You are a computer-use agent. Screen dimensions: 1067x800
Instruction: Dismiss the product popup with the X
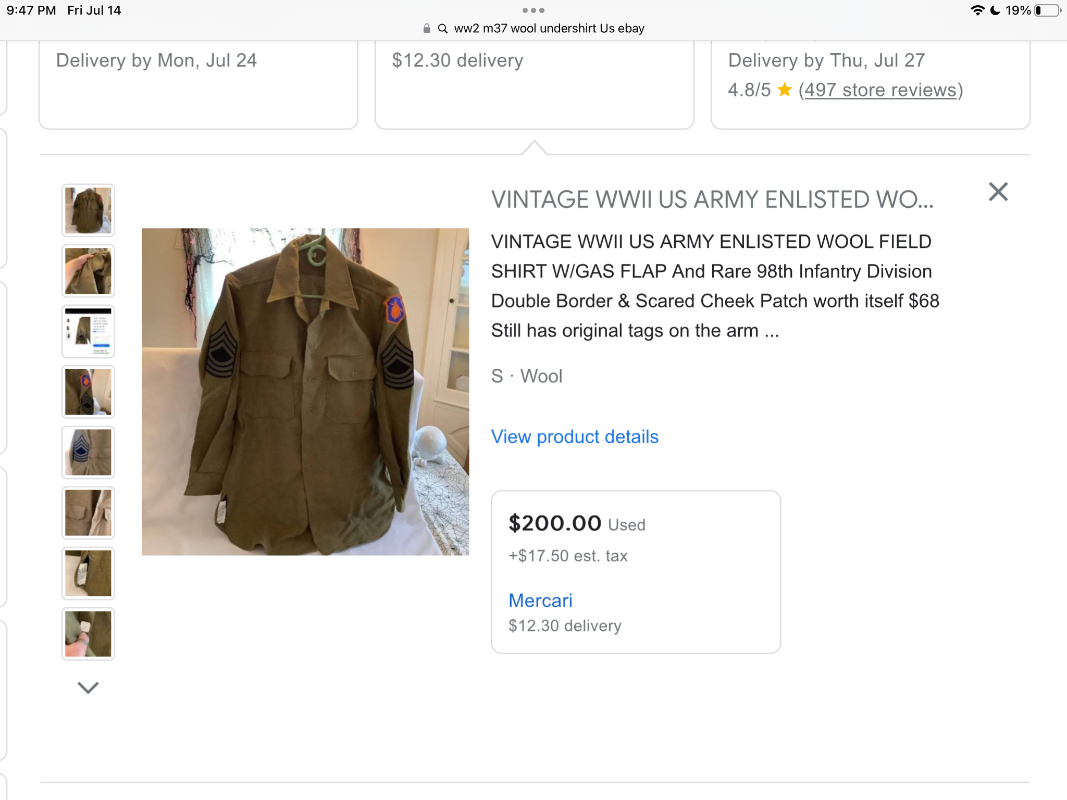[997, 191]
